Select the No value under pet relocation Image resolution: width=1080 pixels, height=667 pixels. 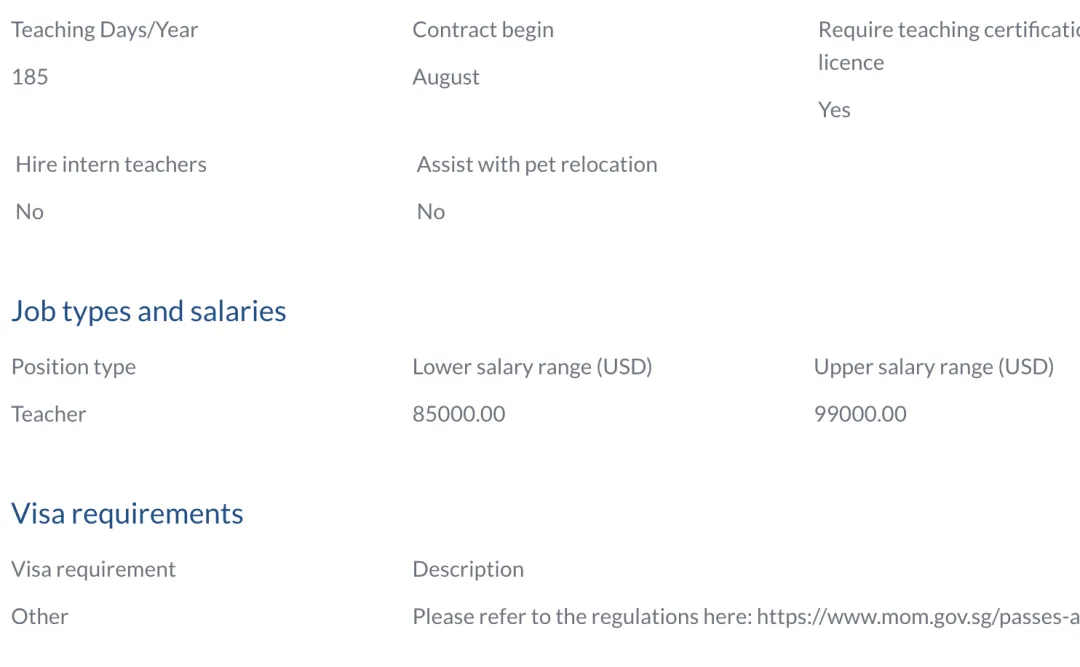431,212
